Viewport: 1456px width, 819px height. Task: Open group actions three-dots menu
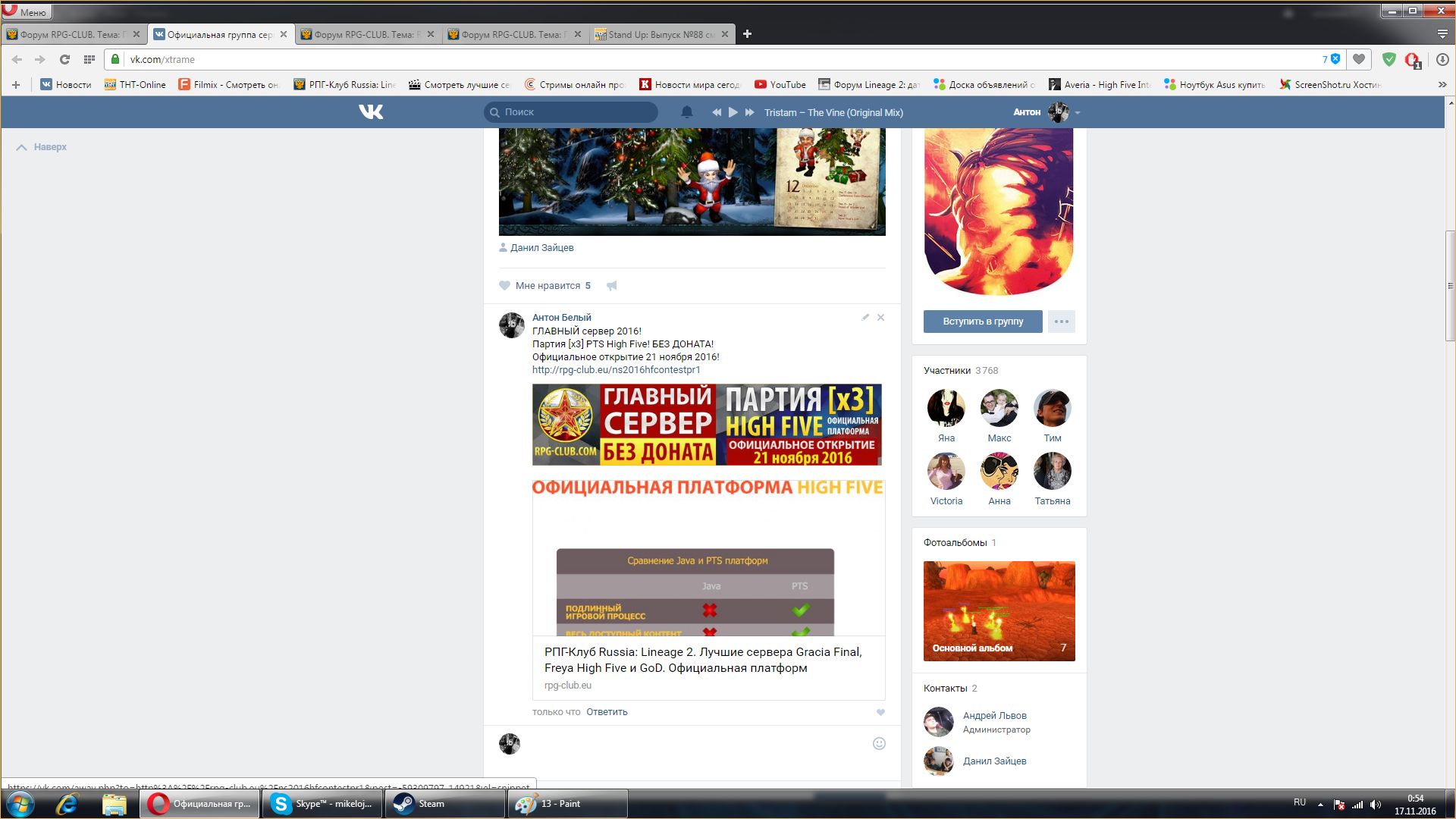click(1062, 322)
